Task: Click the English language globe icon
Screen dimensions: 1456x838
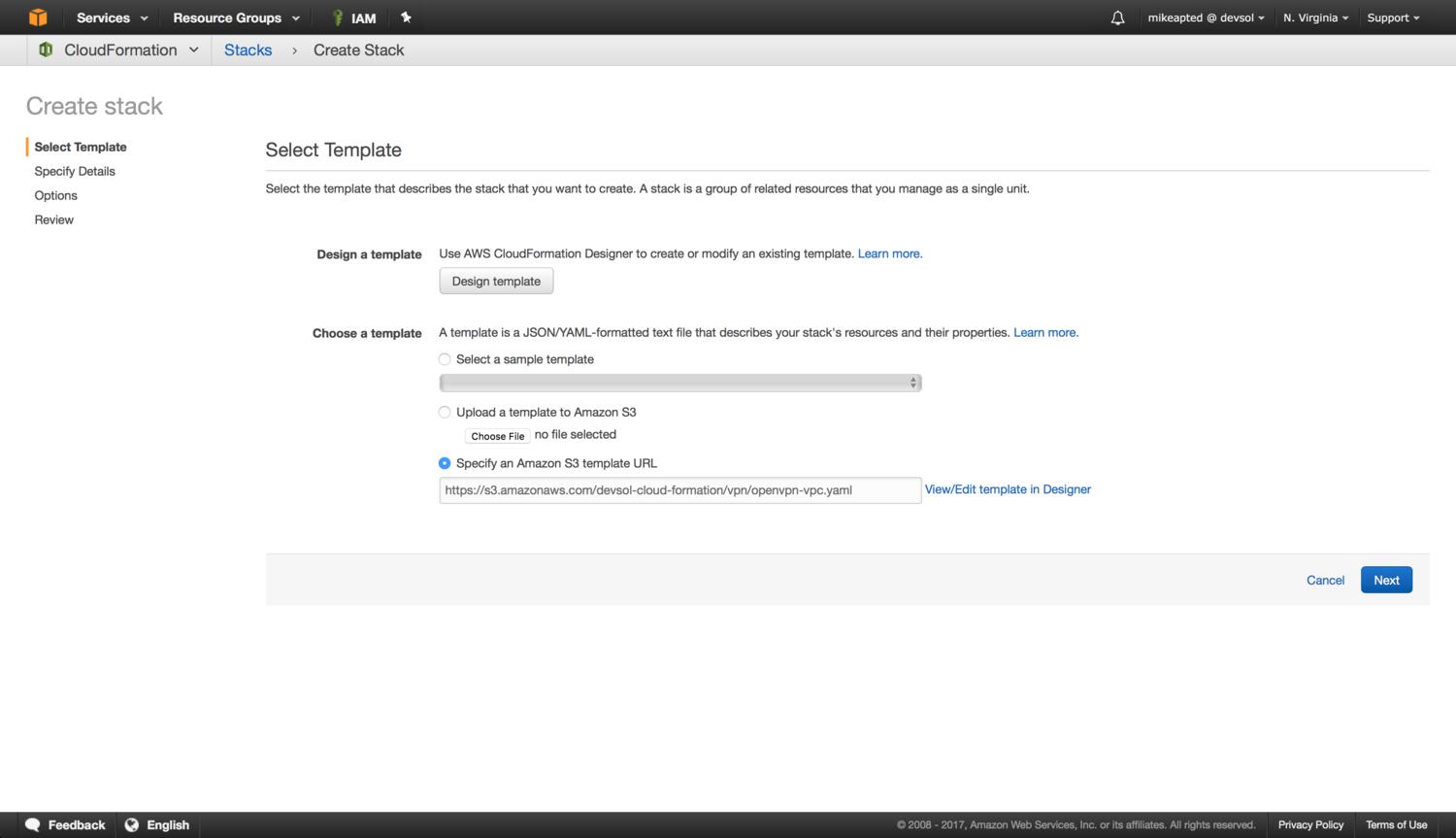Action: [x=132, y=824]
